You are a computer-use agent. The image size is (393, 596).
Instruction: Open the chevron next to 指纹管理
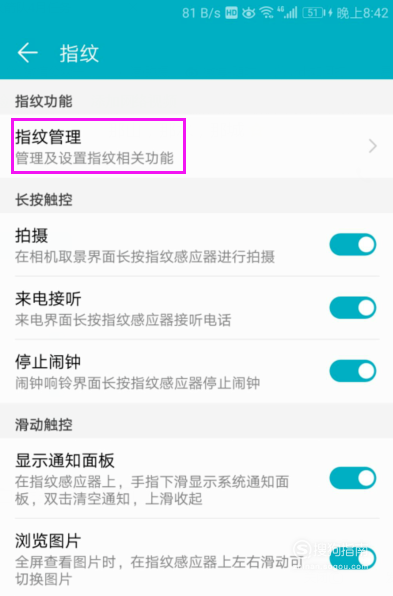373,146
